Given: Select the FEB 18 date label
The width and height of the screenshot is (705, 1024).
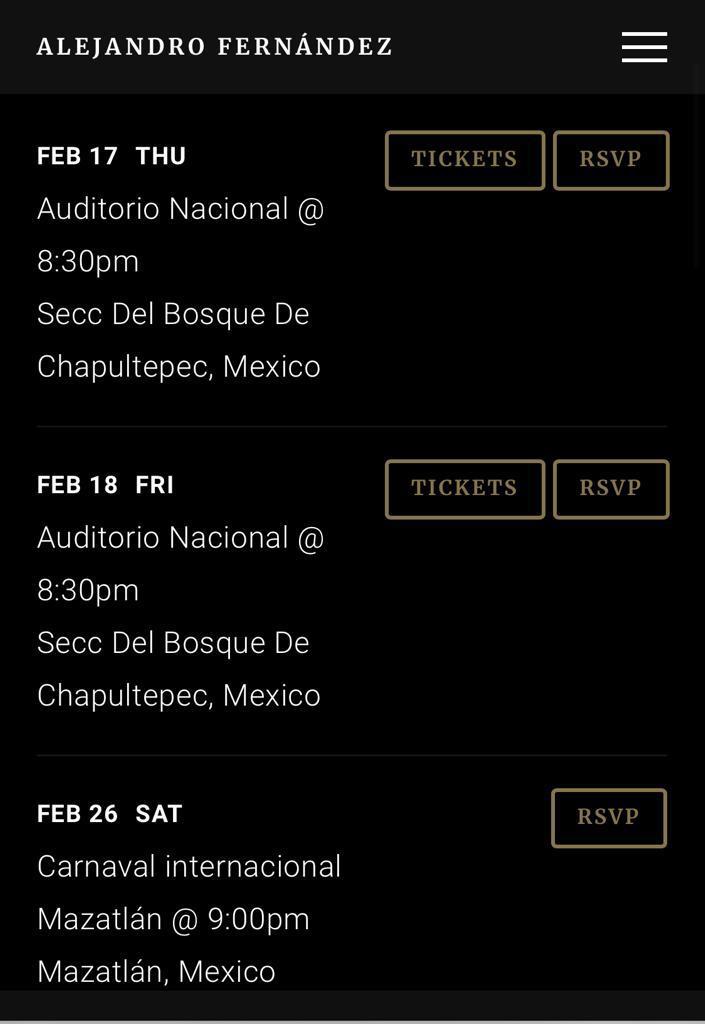Looking at the screenshot, I should pyautogui.click(x=77, y=485).
